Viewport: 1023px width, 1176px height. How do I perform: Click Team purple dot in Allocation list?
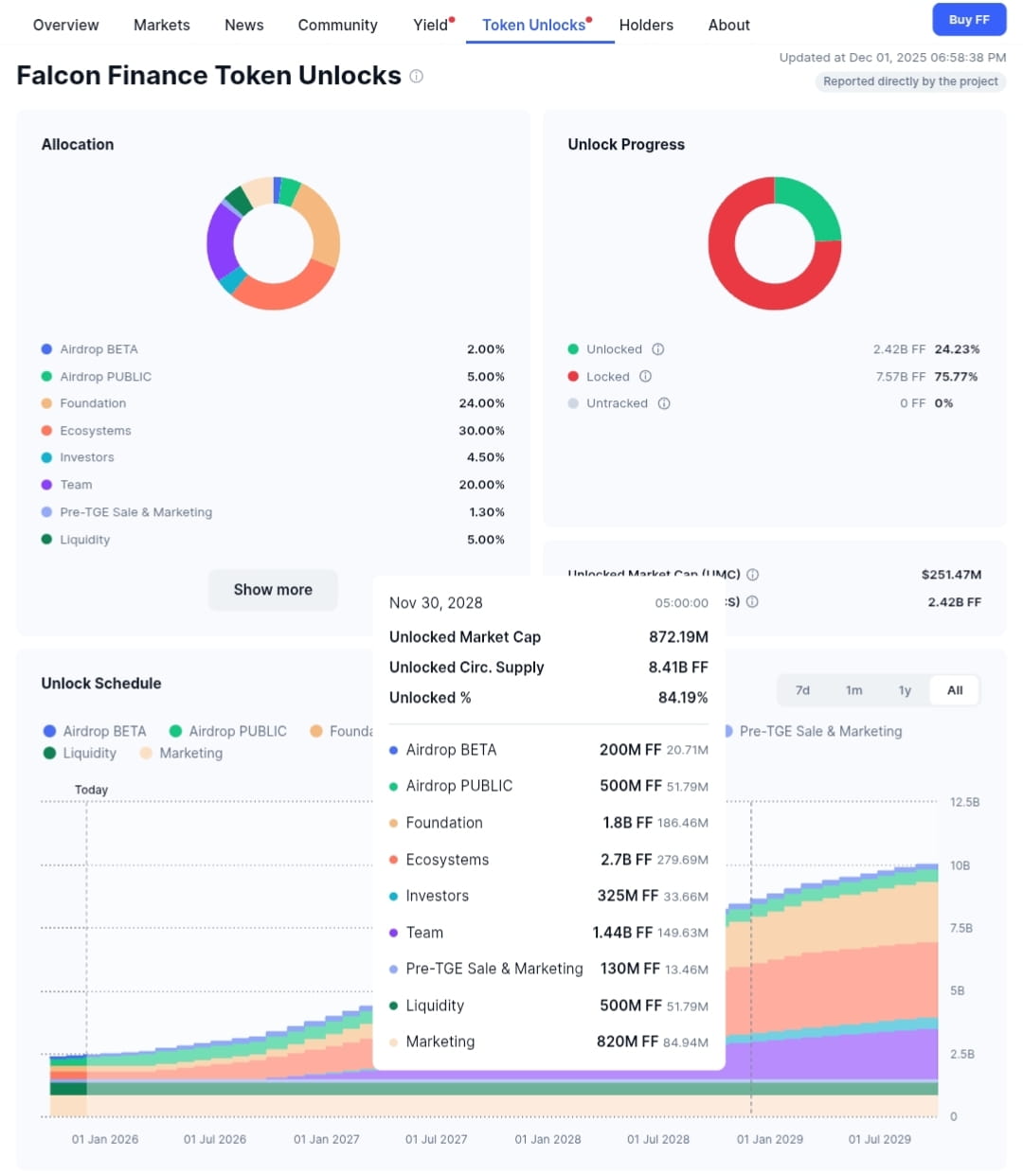pyautogui.click(x=46, y=484)
